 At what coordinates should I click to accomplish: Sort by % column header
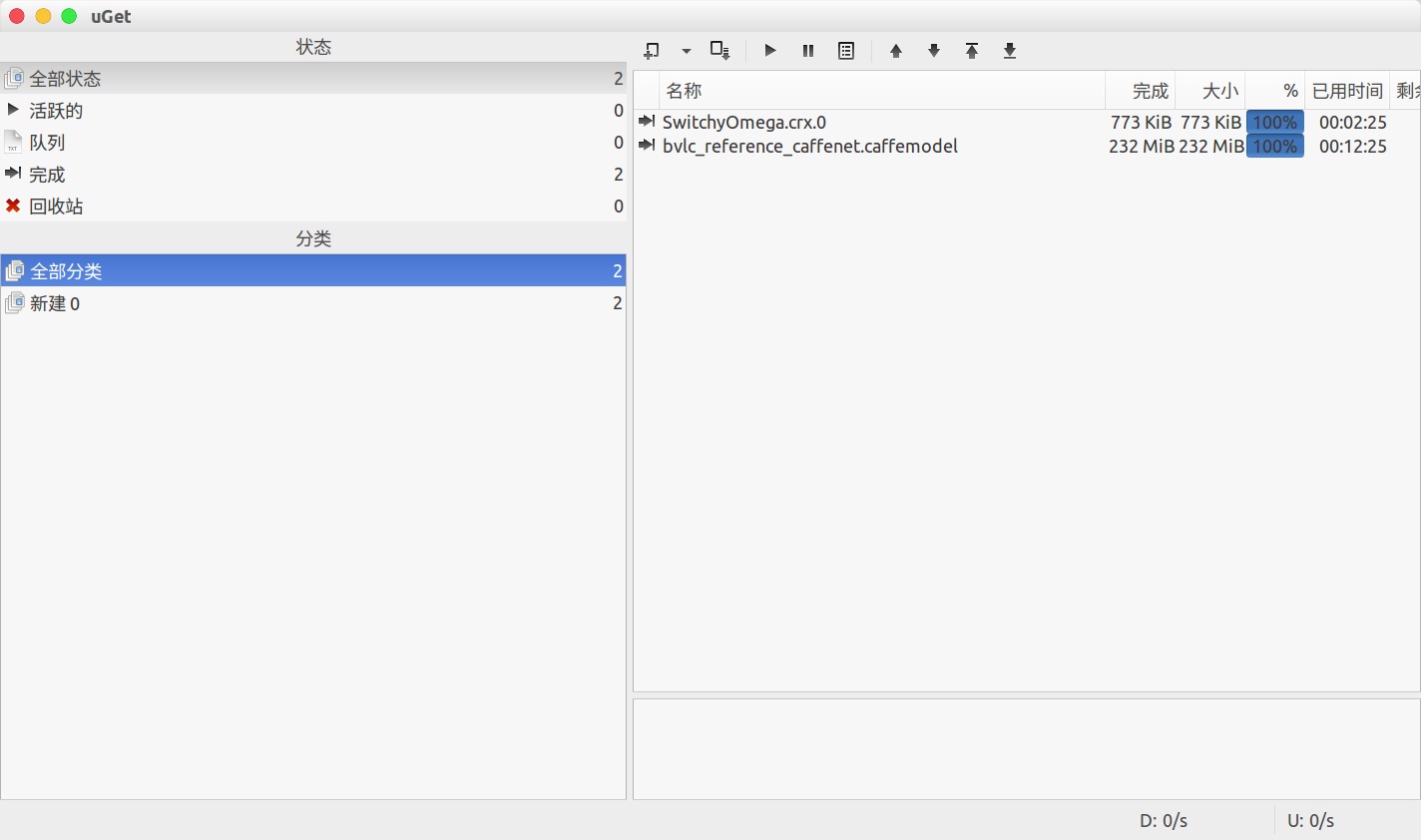pos(1275,91)
